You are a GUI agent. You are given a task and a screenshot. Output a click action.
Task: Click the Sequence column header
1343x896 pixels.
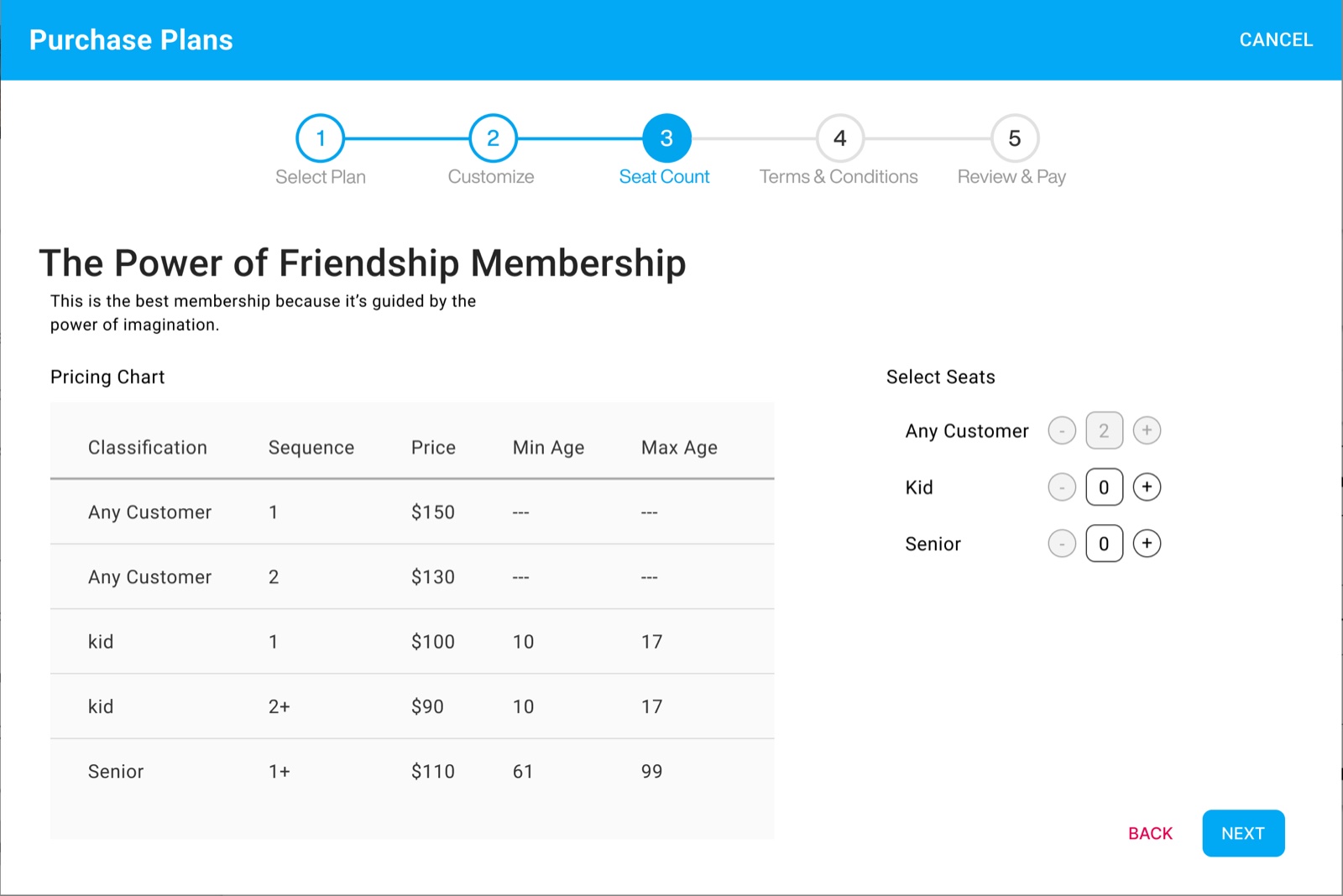pos(311,448)
